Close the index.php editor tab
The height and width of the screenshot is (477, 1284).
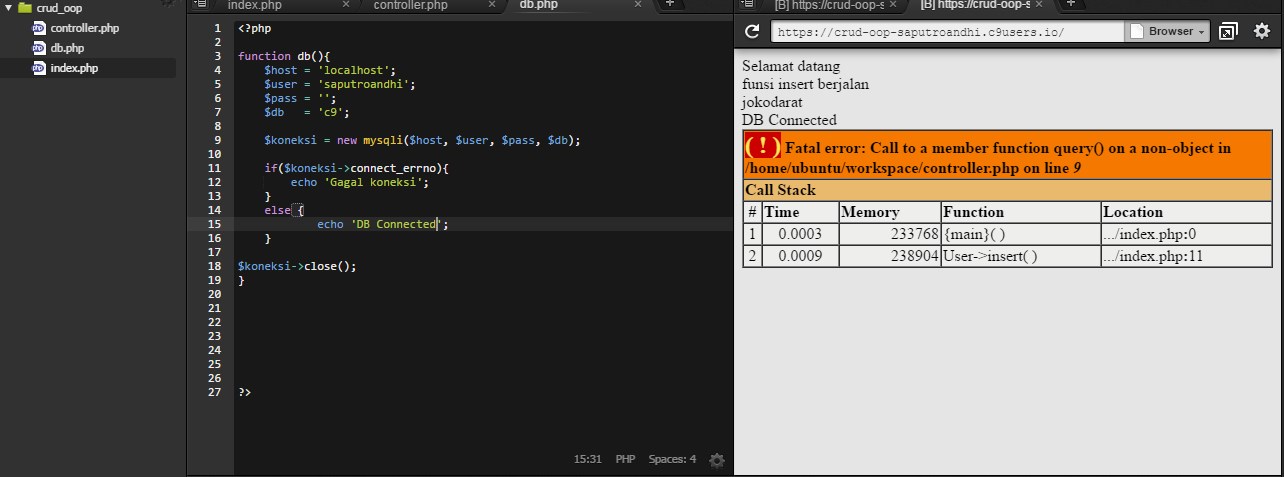pos(346,4)
